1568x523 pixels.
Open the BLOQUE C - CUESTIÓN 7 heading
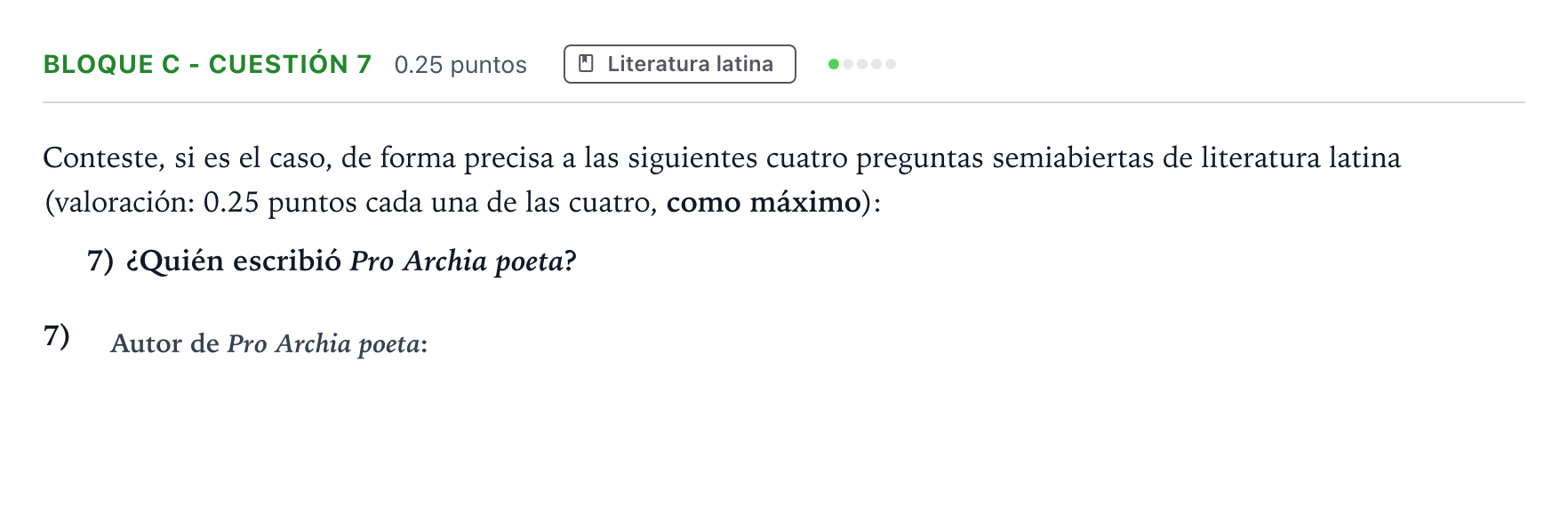[x=207, y=64]
